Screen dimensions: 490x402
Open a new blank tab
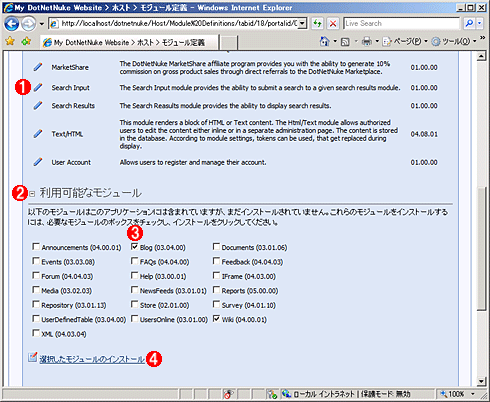[229, 43]
